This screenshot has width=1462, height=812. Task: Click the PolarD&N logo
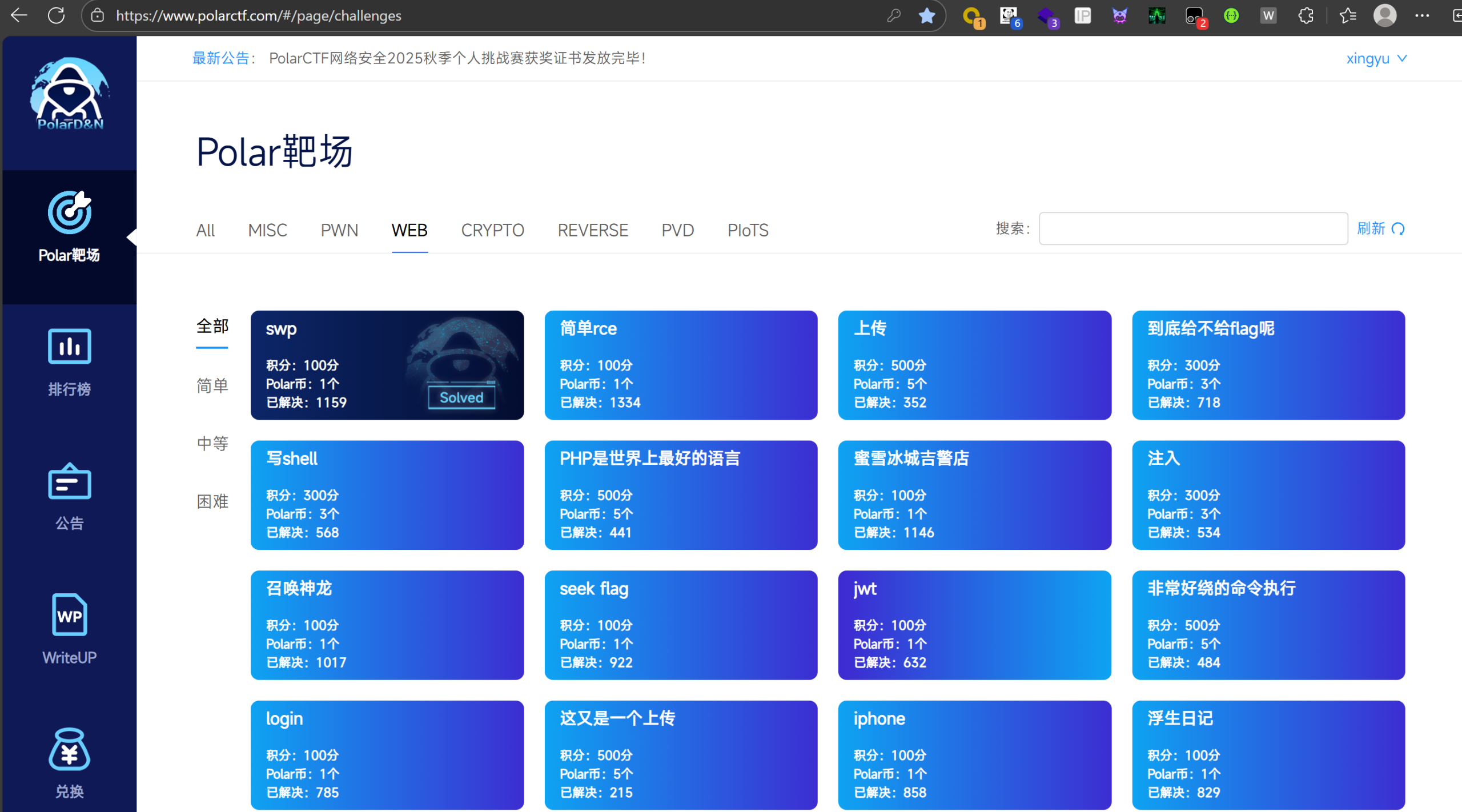[69, 94]
